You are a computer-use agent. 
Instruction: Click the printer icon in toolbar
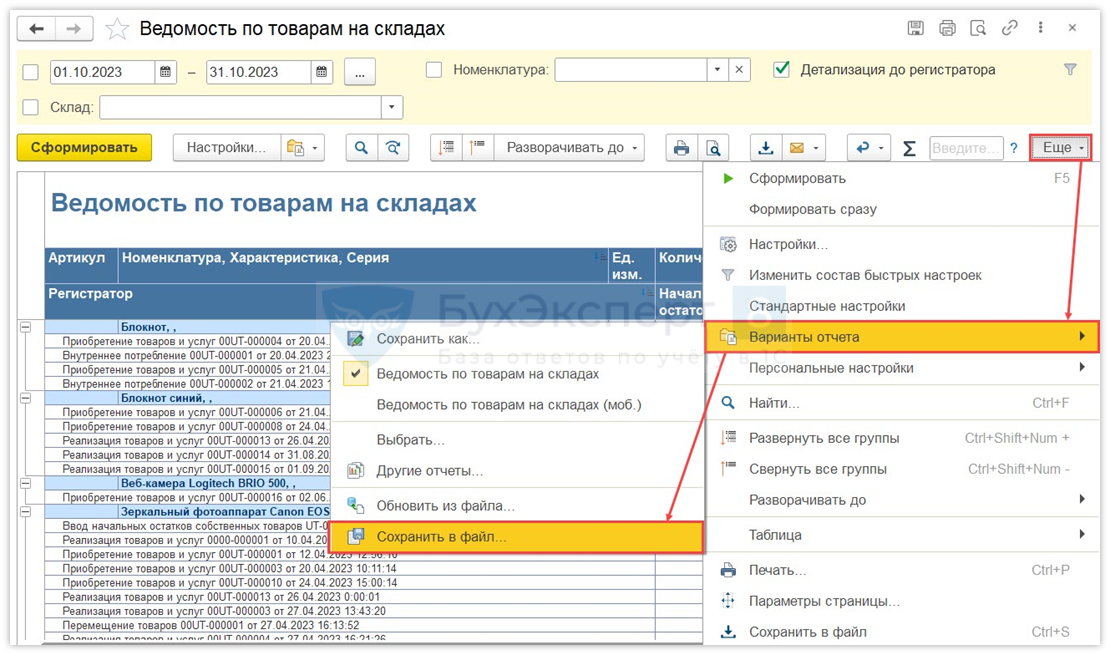(682, 148)
